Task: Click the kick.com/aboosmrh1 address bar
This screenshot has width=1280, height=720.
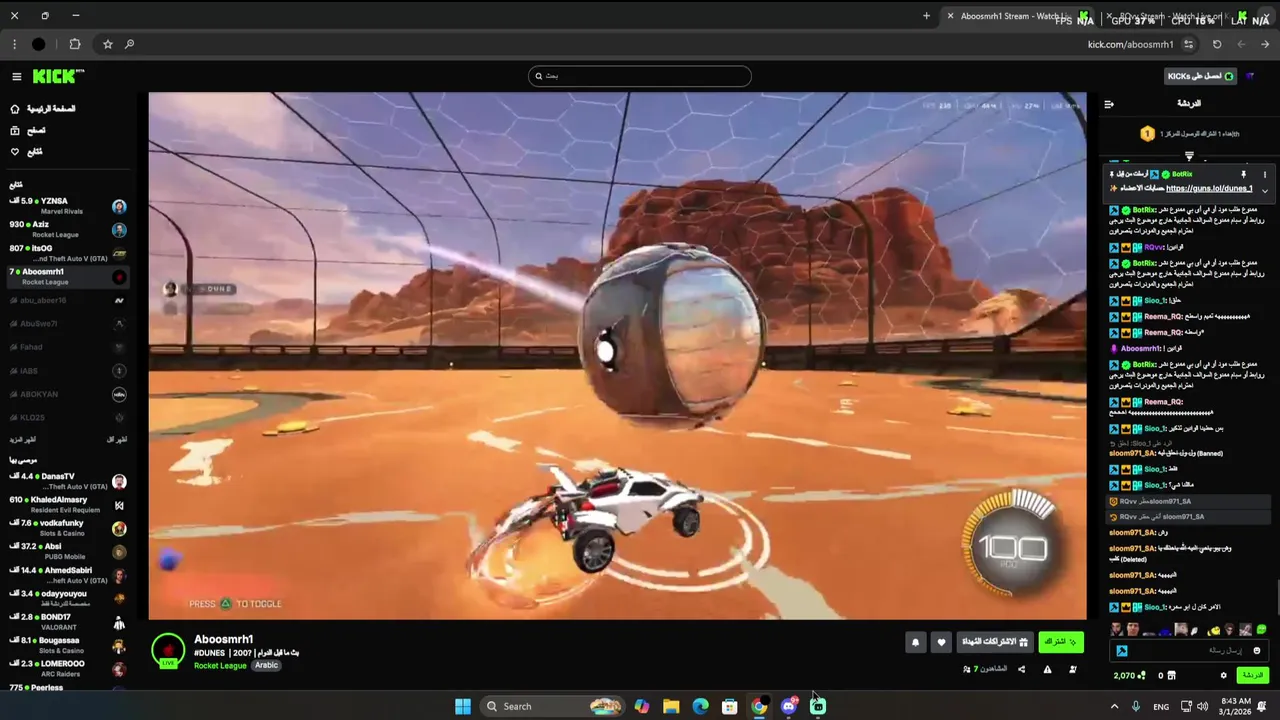Action: click(x=1130, y=44)
